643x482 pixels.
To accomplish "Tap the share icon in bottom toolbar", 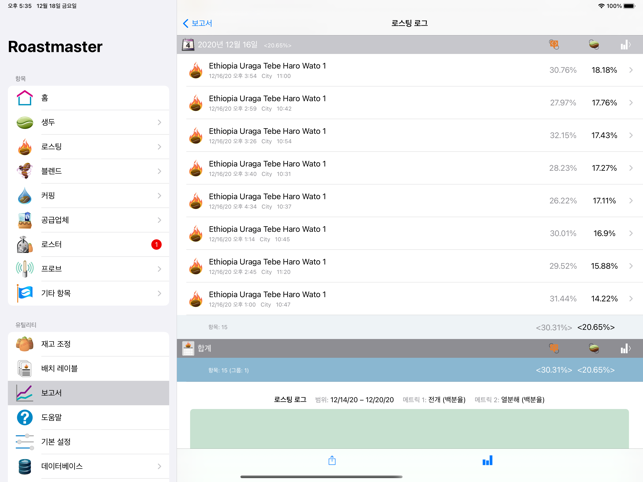I will coord(332,461).
